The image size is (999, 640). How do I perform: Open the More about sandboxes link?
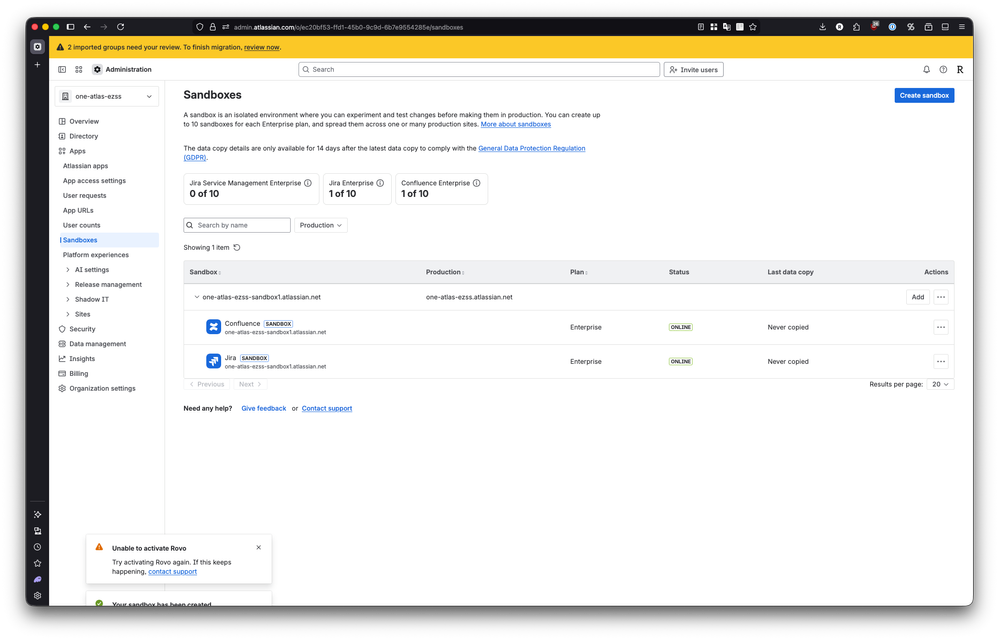pos(515,124)
